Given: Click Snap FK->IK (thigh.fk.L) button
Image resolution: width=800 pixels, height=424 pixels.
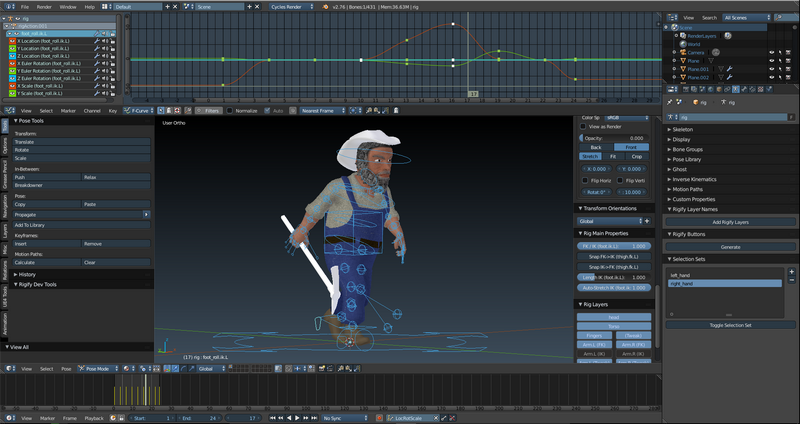Looking at the screenshot, I should click(x=614, y=256).
